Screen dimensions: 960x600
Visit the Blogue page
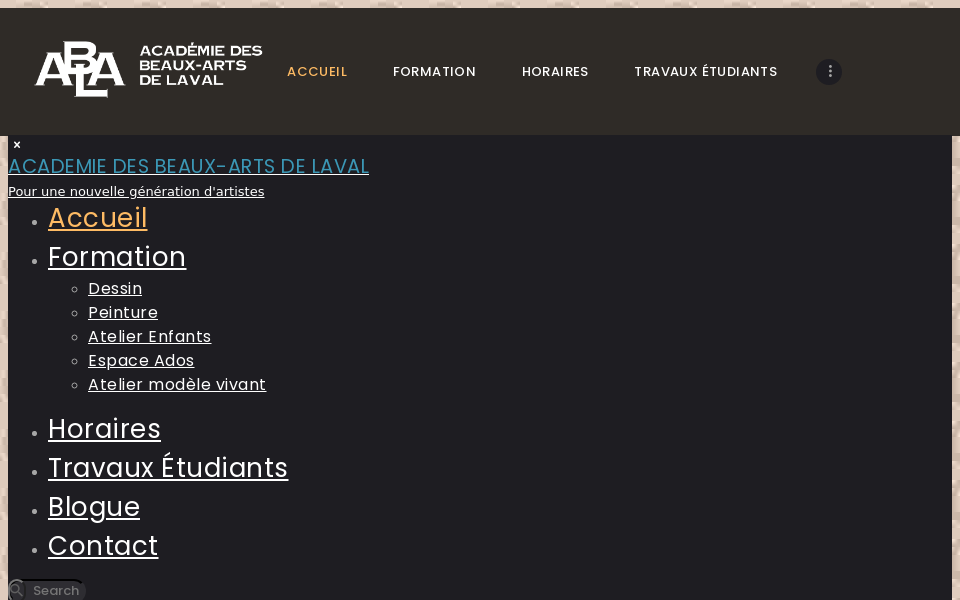94,507
